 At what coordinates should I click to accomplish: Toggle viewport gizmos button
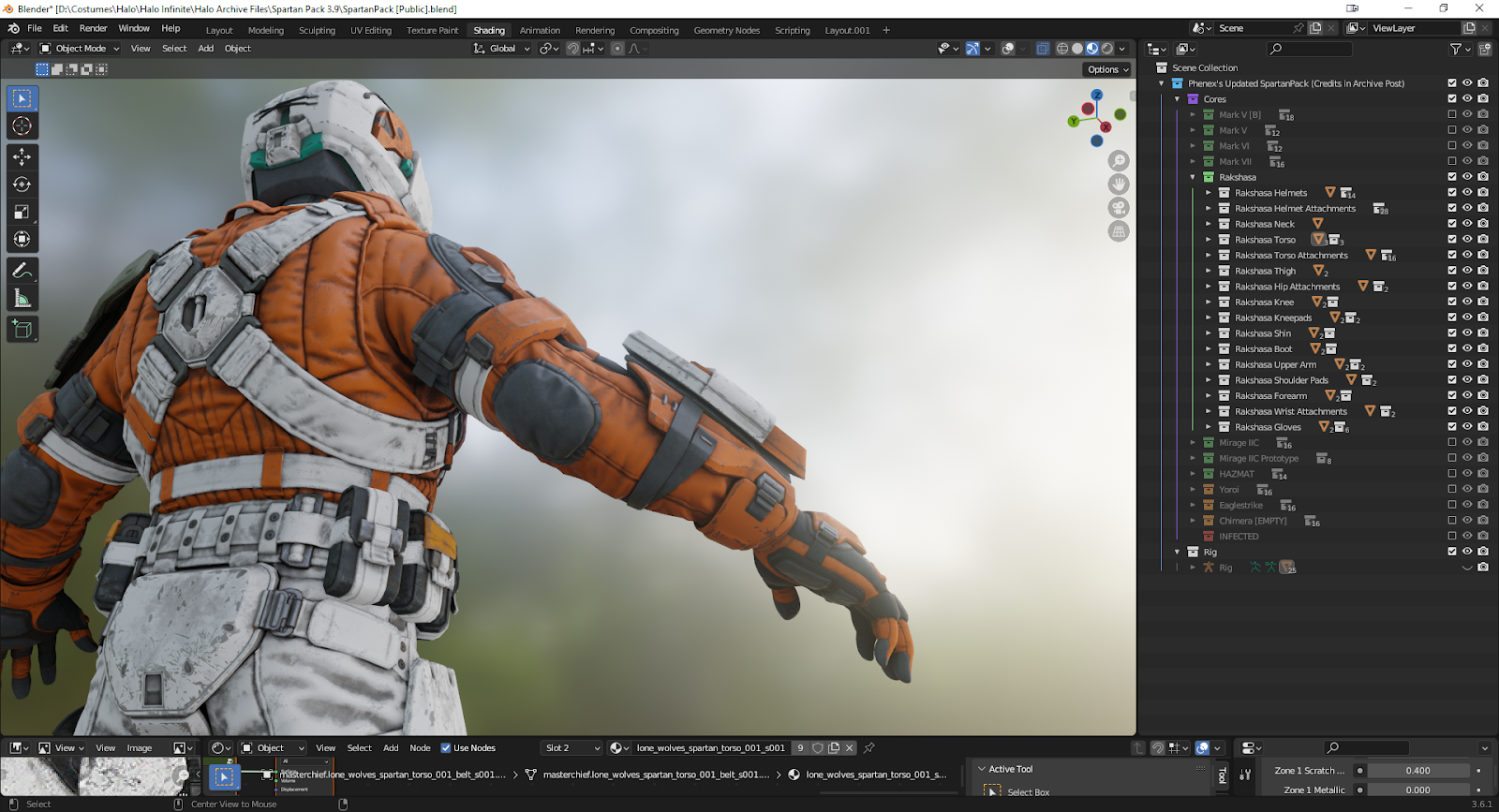click(972, 49)
